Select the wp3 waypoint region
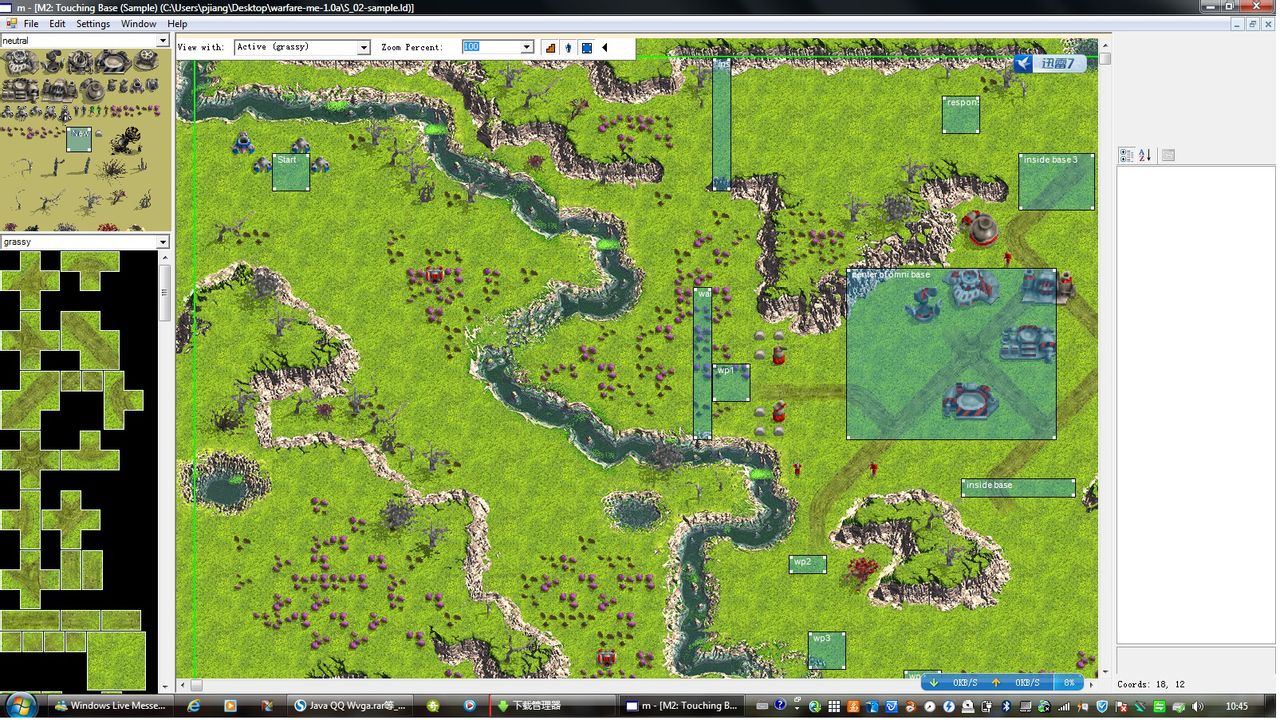The image size is (1280, 720). pos(827,651)
